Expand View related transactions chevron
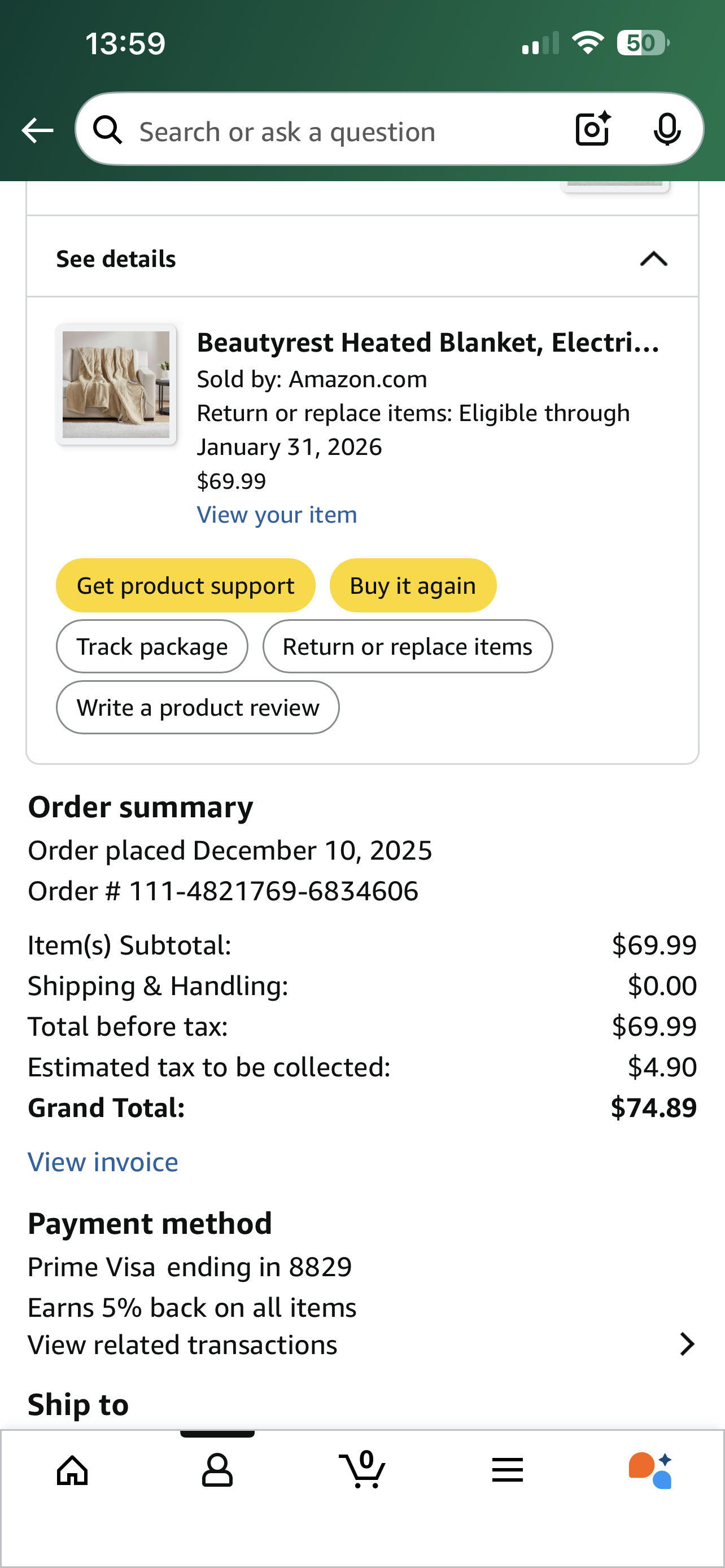Image resolution: width=725 pixels, height=1568 pixels. point(687,1344)
